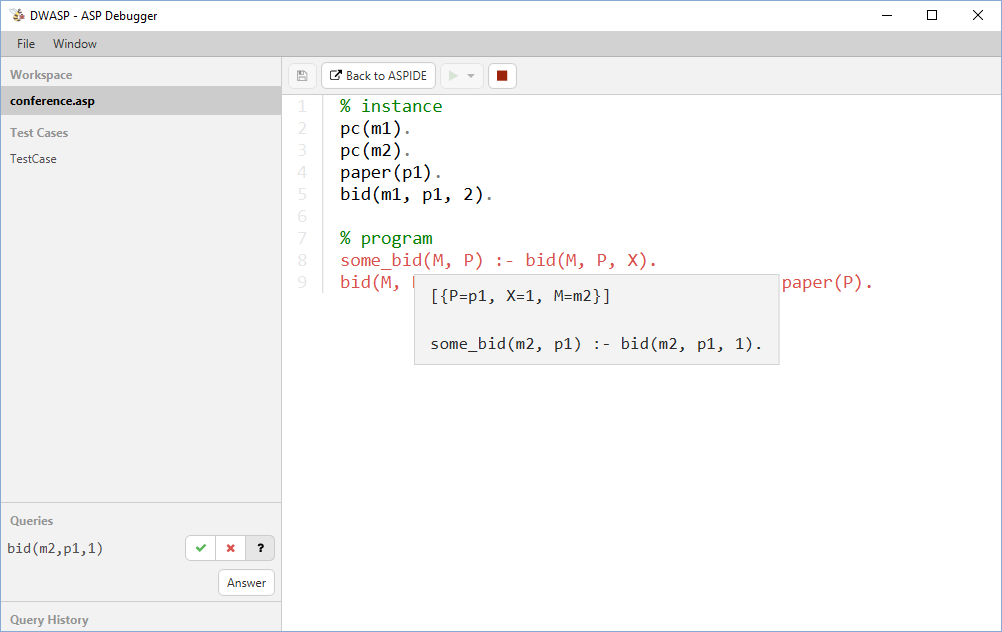Click the DWASP bee icon in title bar
The width and height of the screenshot is (1002, 632).
tap(17, 15)
